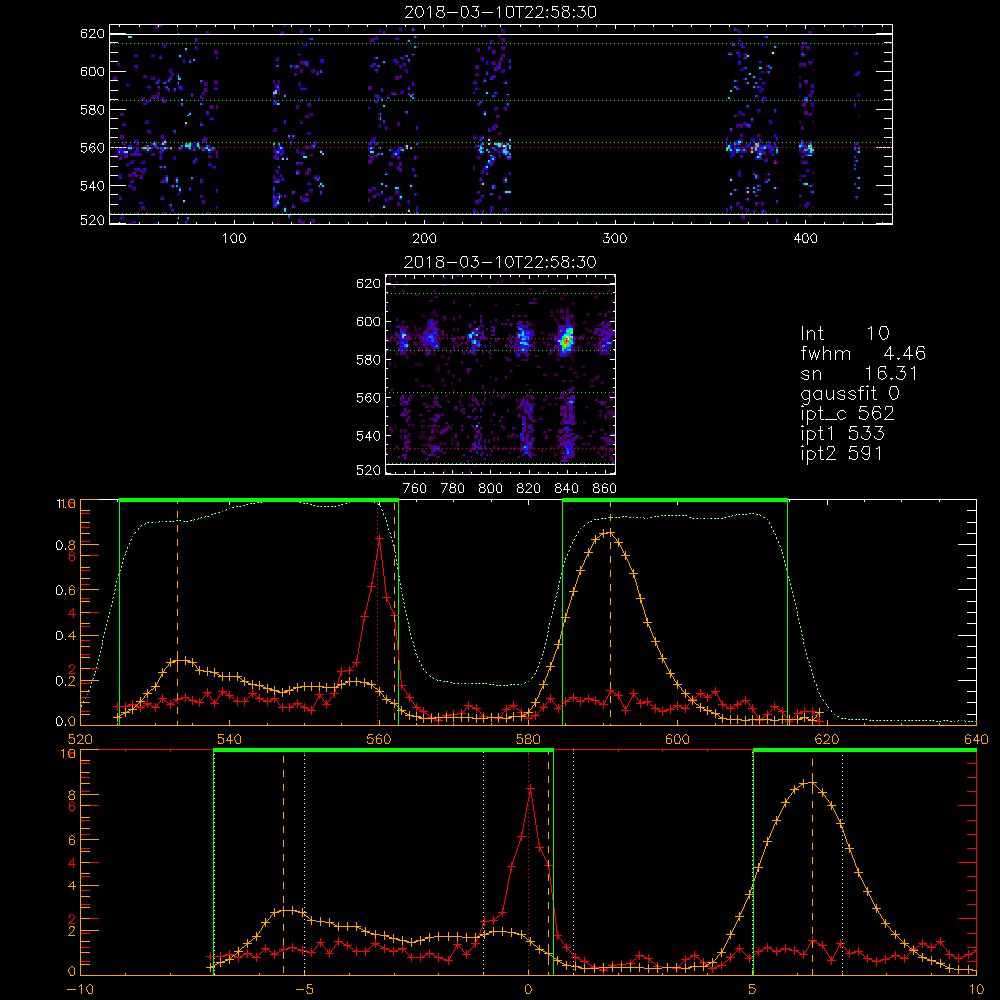Click x-axis label 860 of middle image
This screenshot has height=1000, width=1000.
pos(605,489)
